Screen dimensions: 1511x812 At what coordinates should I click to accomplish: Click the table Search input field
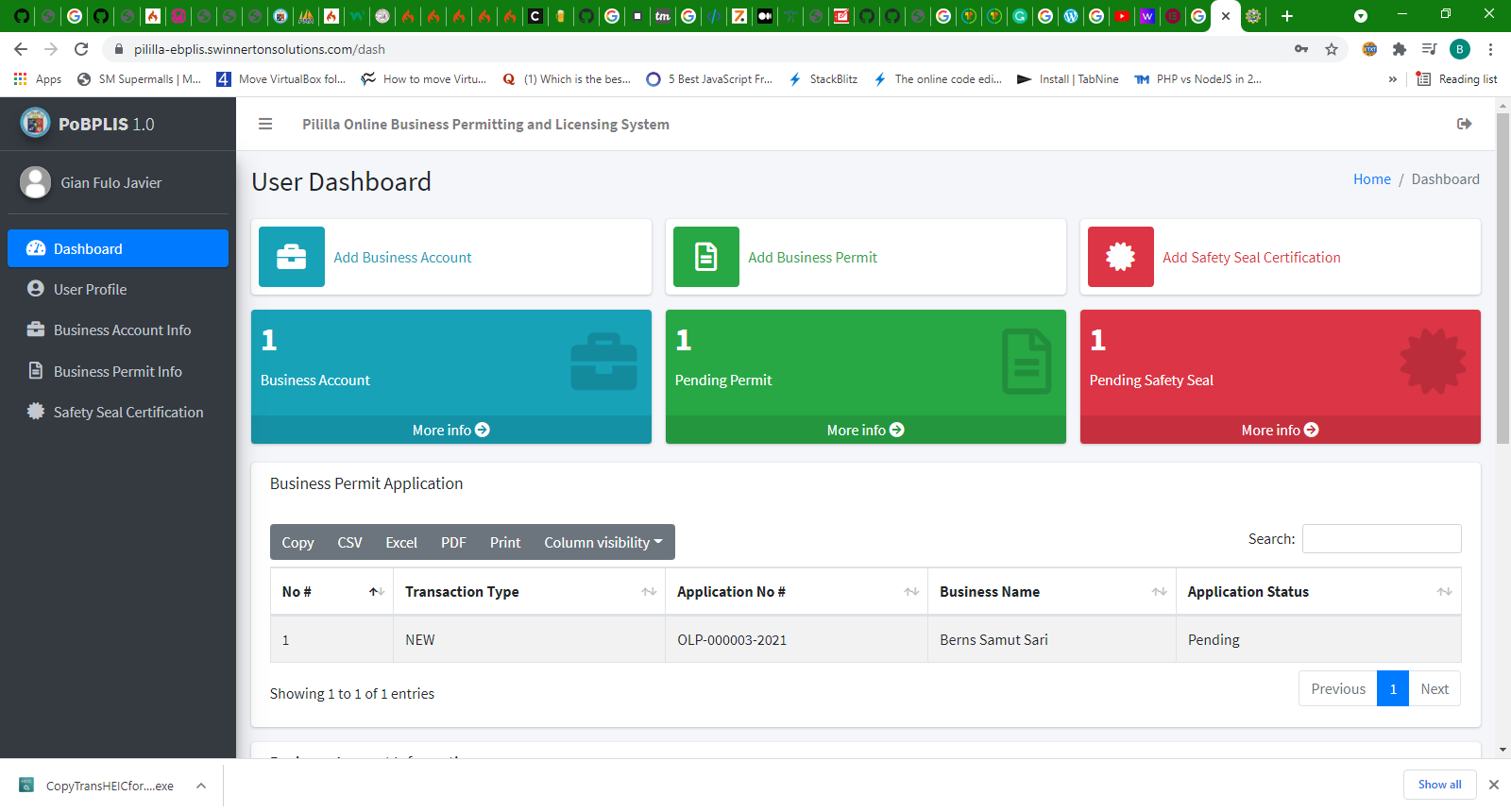point(1381,538)
